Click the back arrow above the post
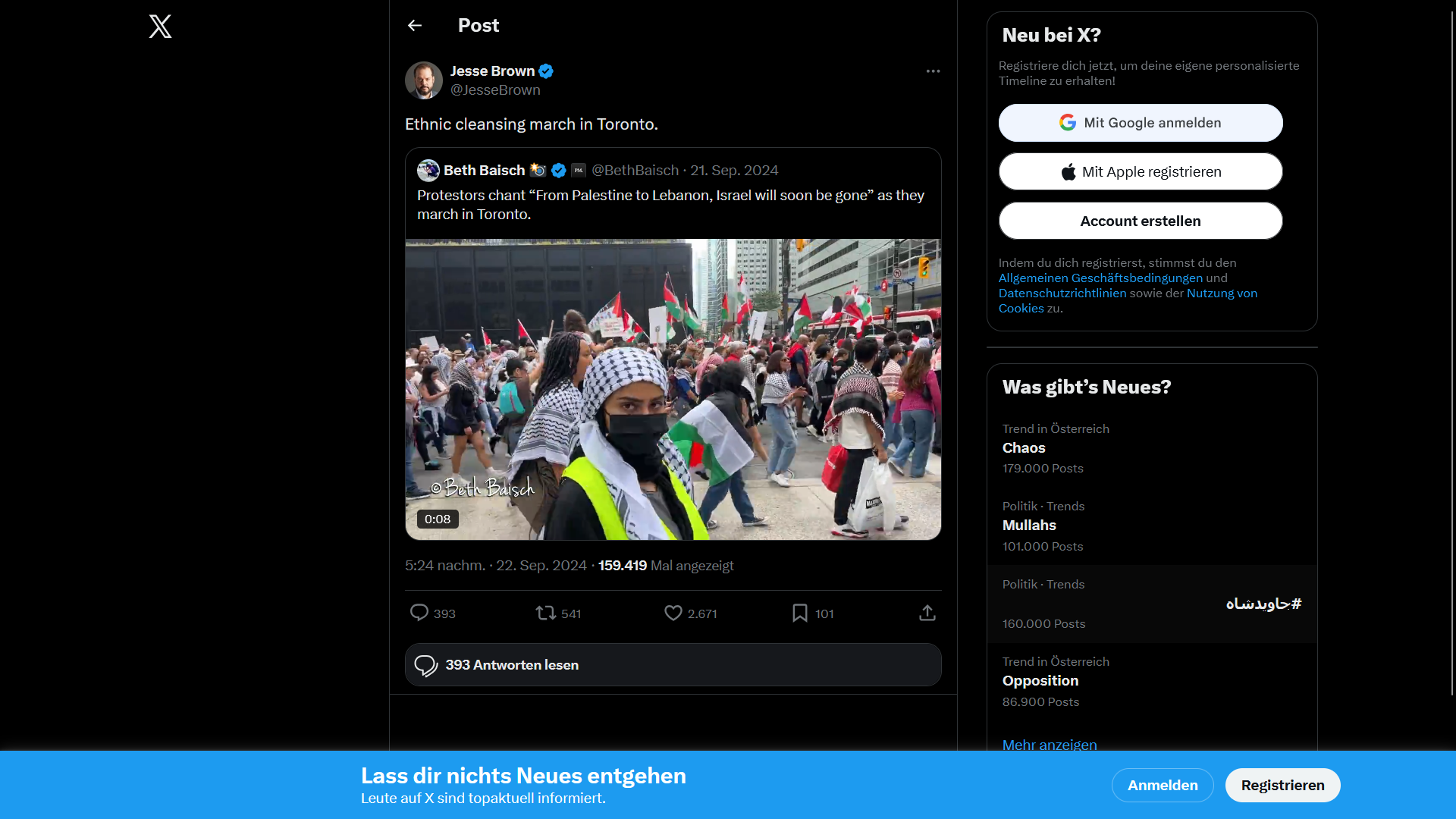 (415, 25)
